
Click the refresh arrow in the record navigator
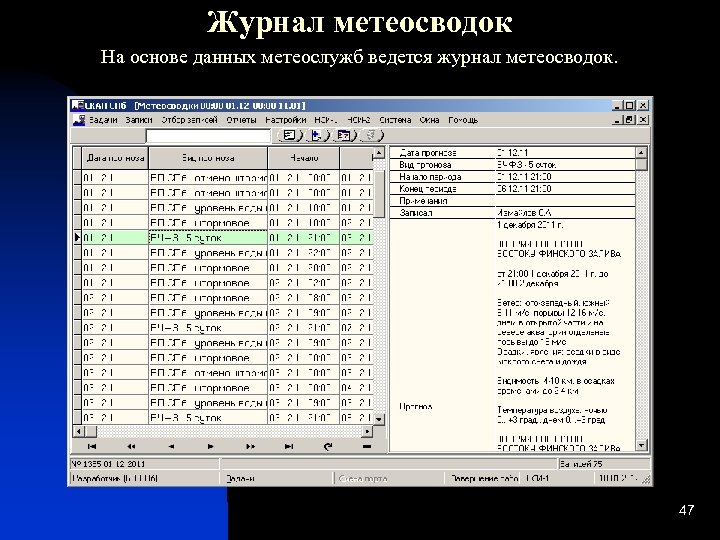point(327,446)
